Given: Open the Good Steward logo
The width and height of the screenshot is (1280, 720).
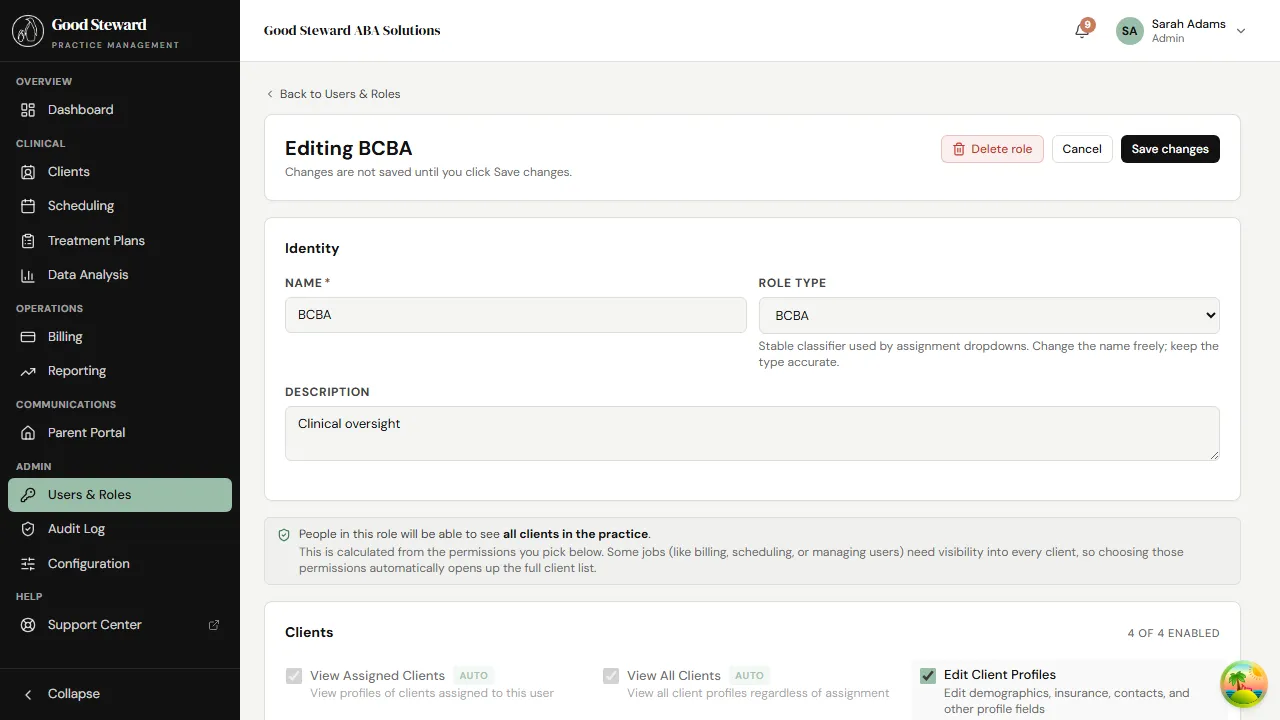Looking at the screenshot, I should [x=27, y=30].
